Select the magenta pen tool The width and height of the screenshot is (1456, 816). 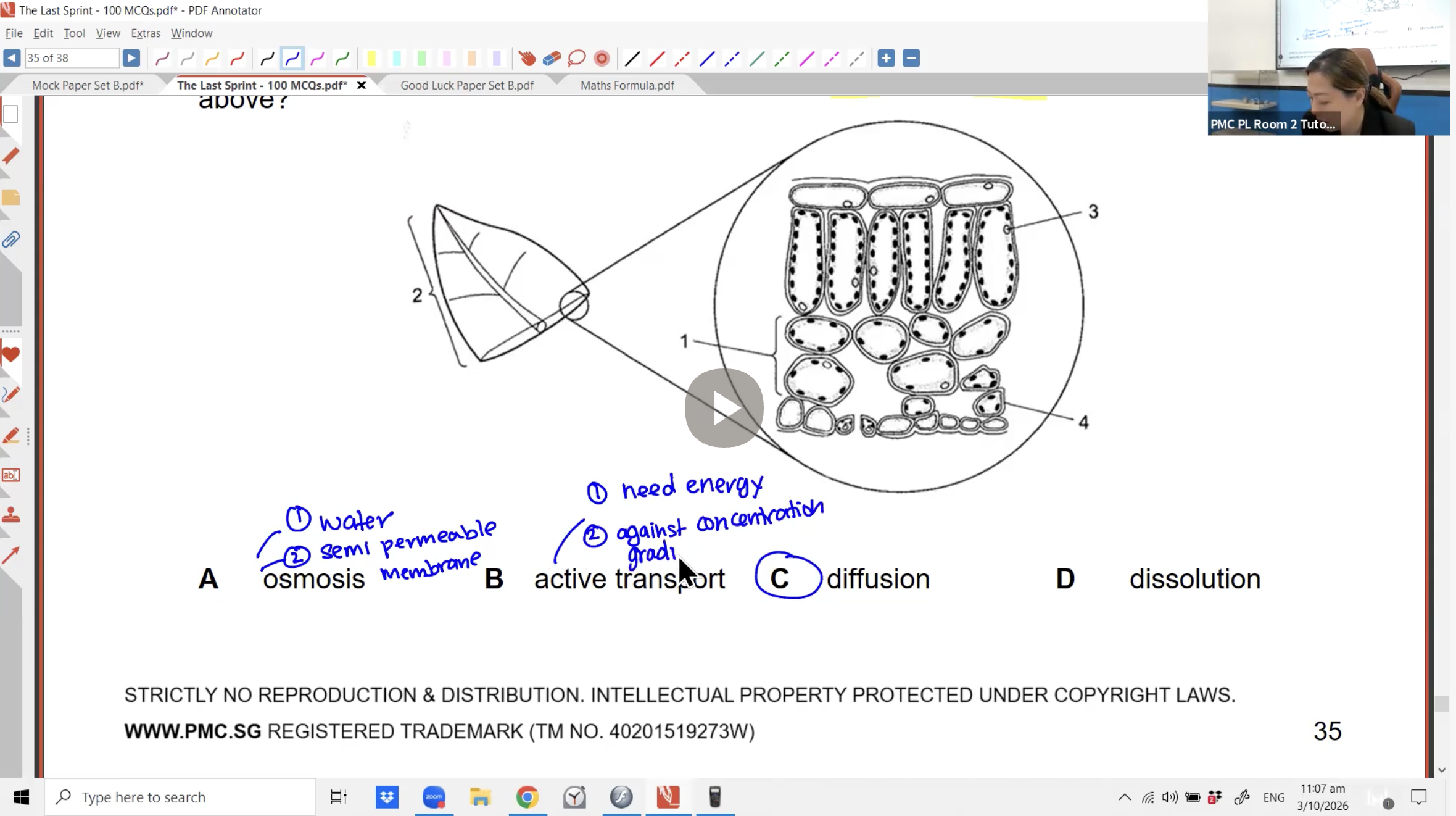(317, 58)
